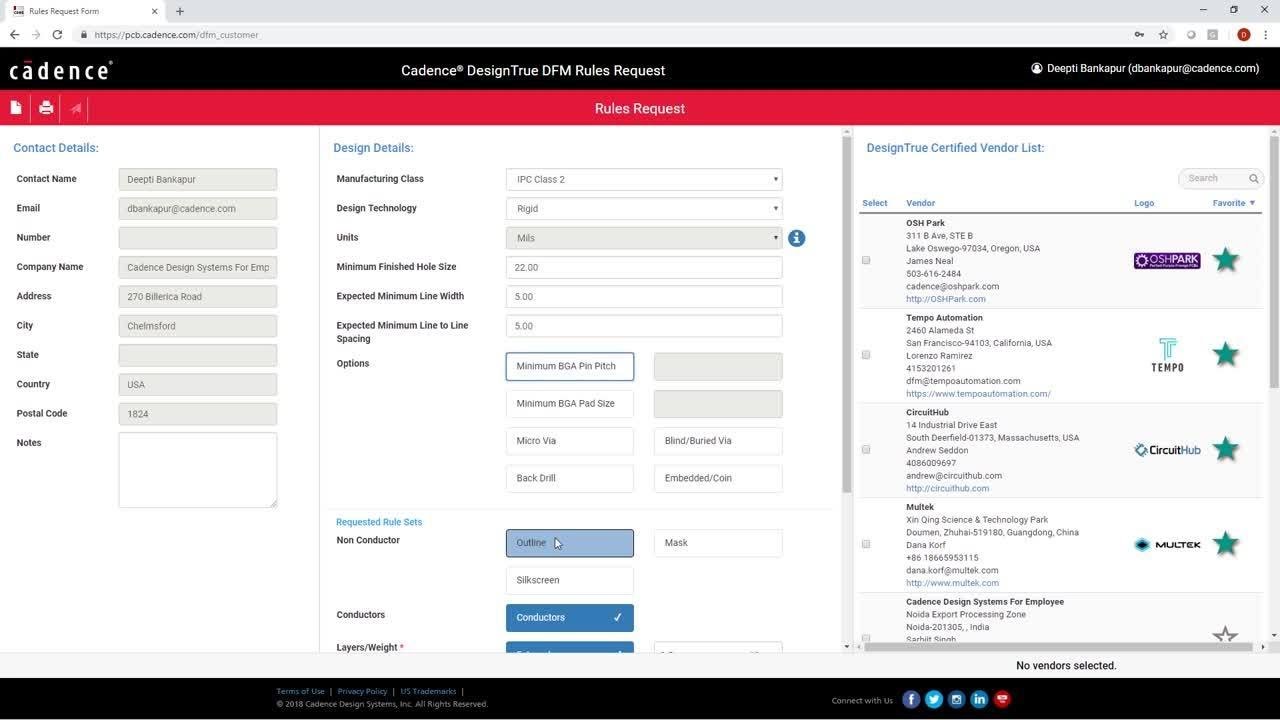Toggle the Silkscreen rule set button
Screen dimensions: 1280x720
[x=570, y=580]
